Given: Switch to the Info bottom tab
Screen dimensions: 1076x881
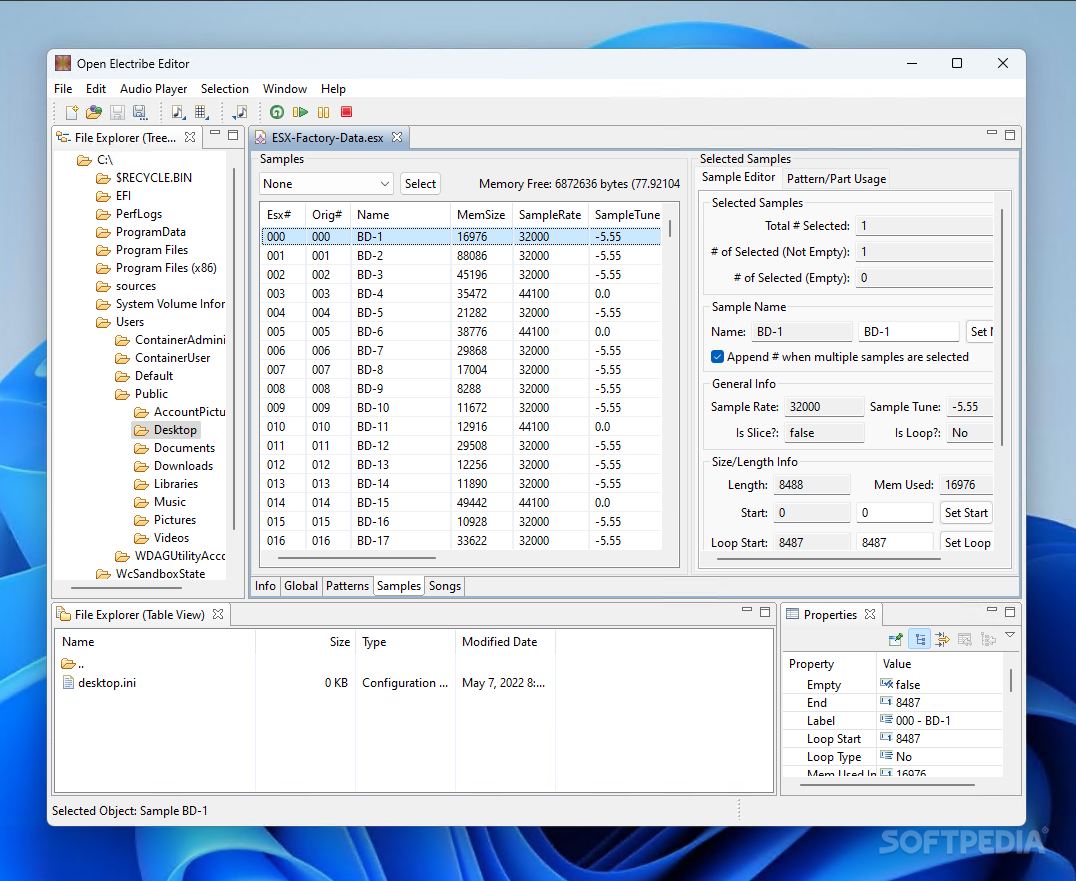Looking at the screenshot, I should point(265,586).
